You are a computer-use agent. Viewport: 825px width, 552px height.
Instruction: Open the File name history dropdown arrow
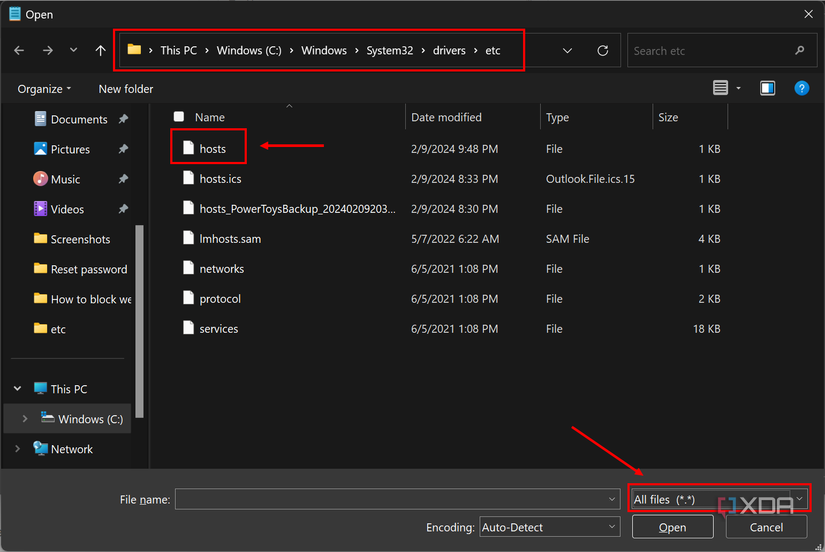[611, 499]
